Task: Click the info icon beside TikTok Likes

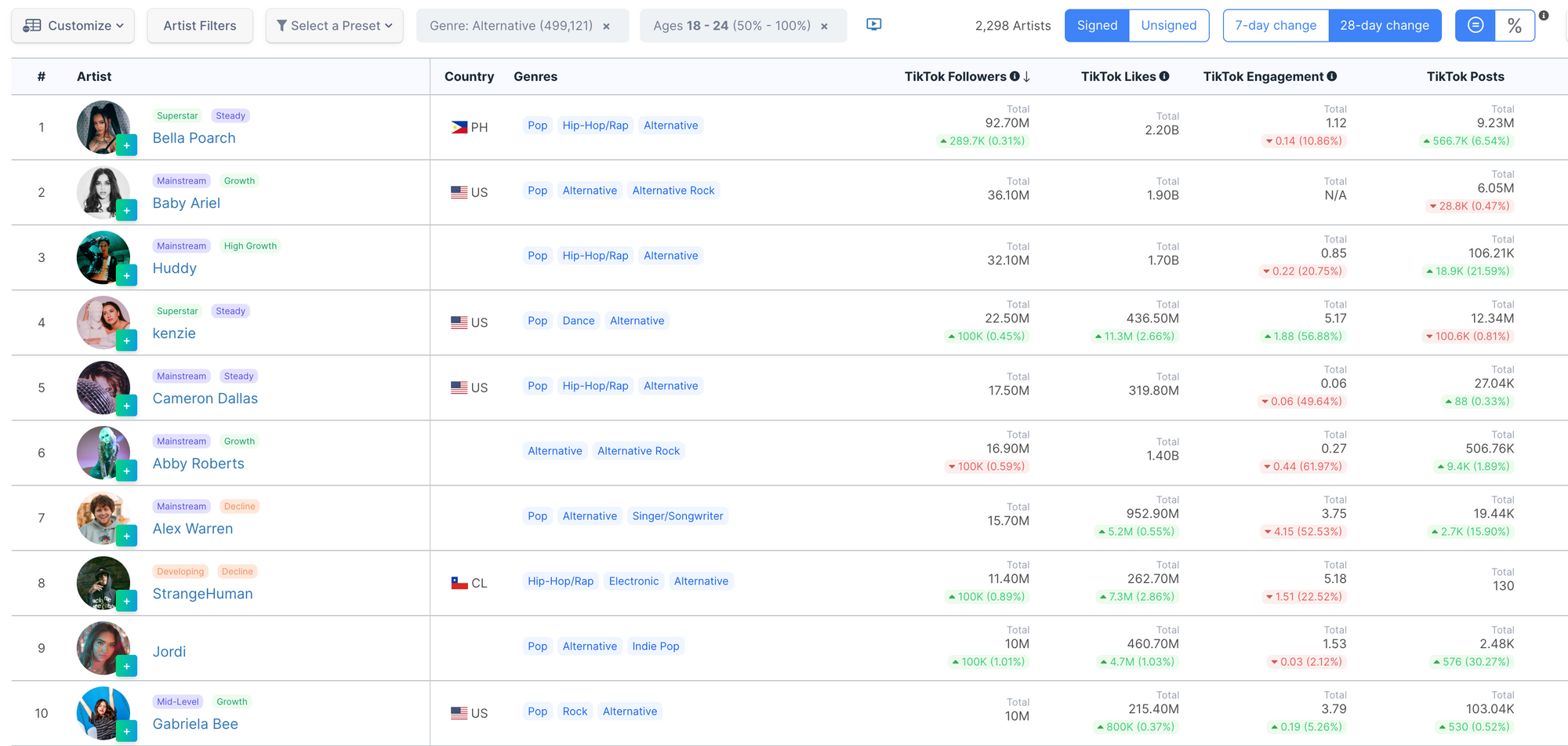Action: tap(1164, 76)
